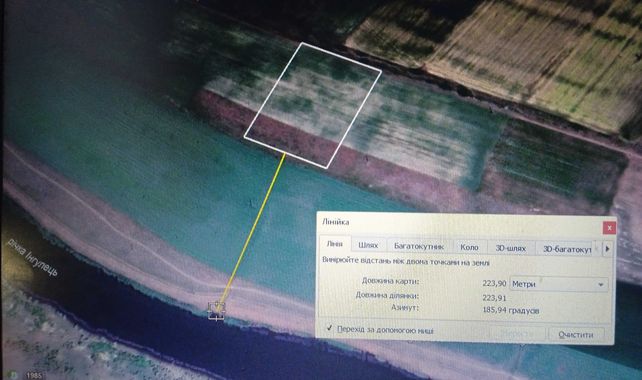The width and height of the screenshot is (642, 380).
Task: Close the Лінійка ruler dialog
Action: (x=609, y=228)
